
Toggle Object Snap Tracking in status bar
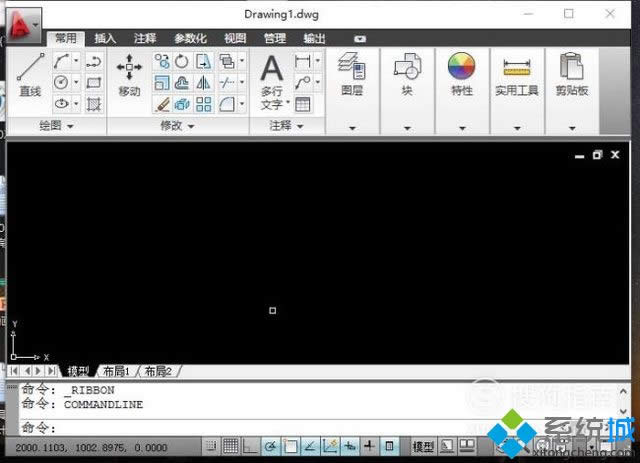[x=310, y=446]
